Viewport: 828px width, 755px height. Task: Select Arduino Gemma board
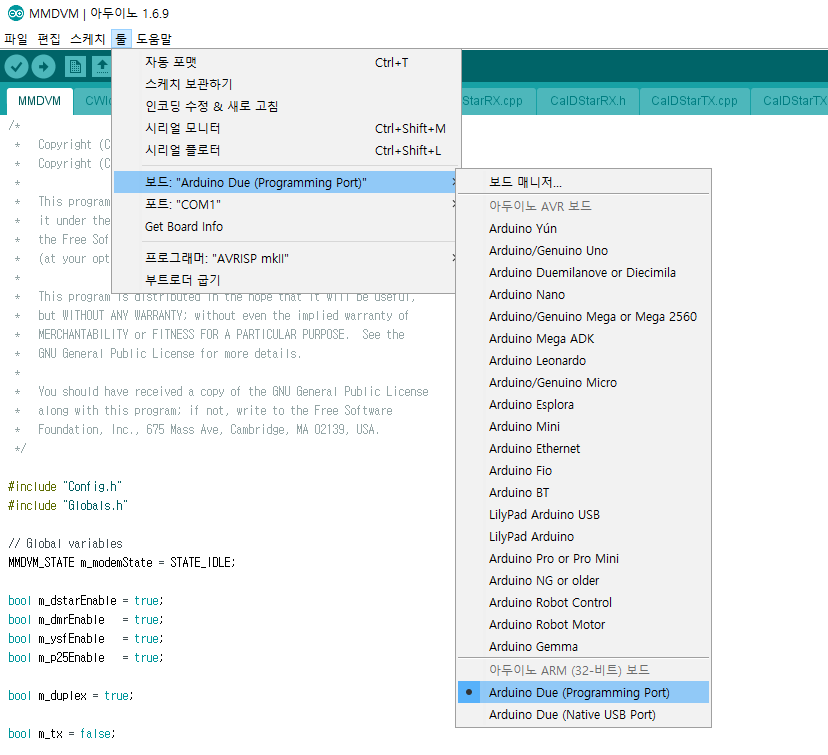(583, 647)
